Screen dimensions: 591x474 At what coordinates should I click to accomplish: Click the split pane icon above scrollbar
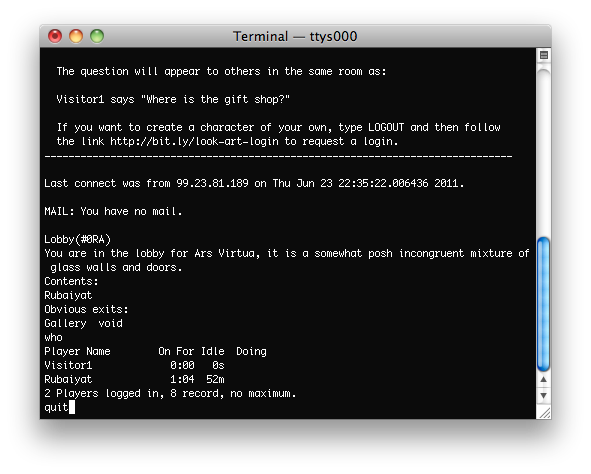[x=544, y=55]
